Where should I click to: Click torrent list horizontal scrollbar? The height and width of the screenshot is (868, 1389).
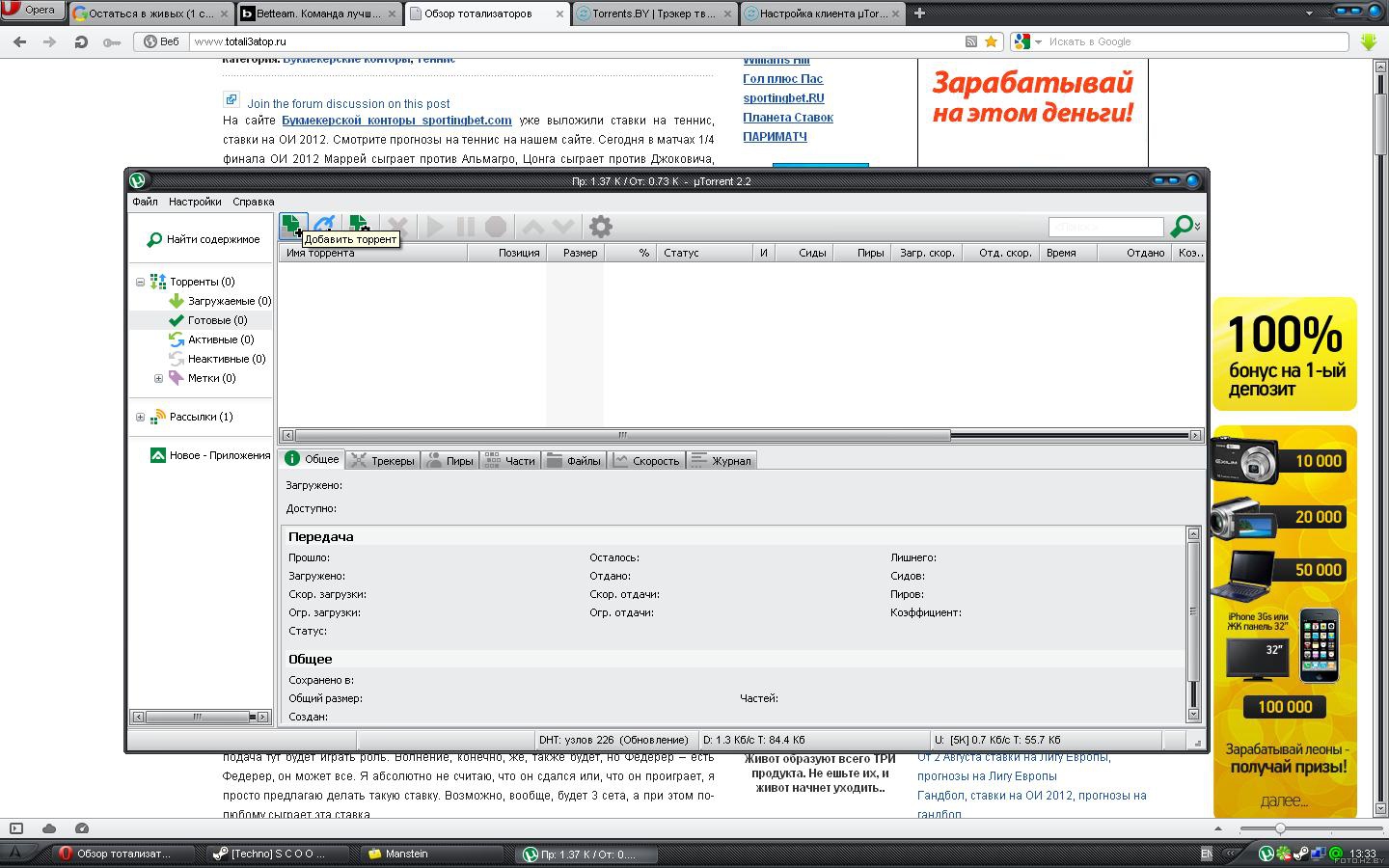740,435
